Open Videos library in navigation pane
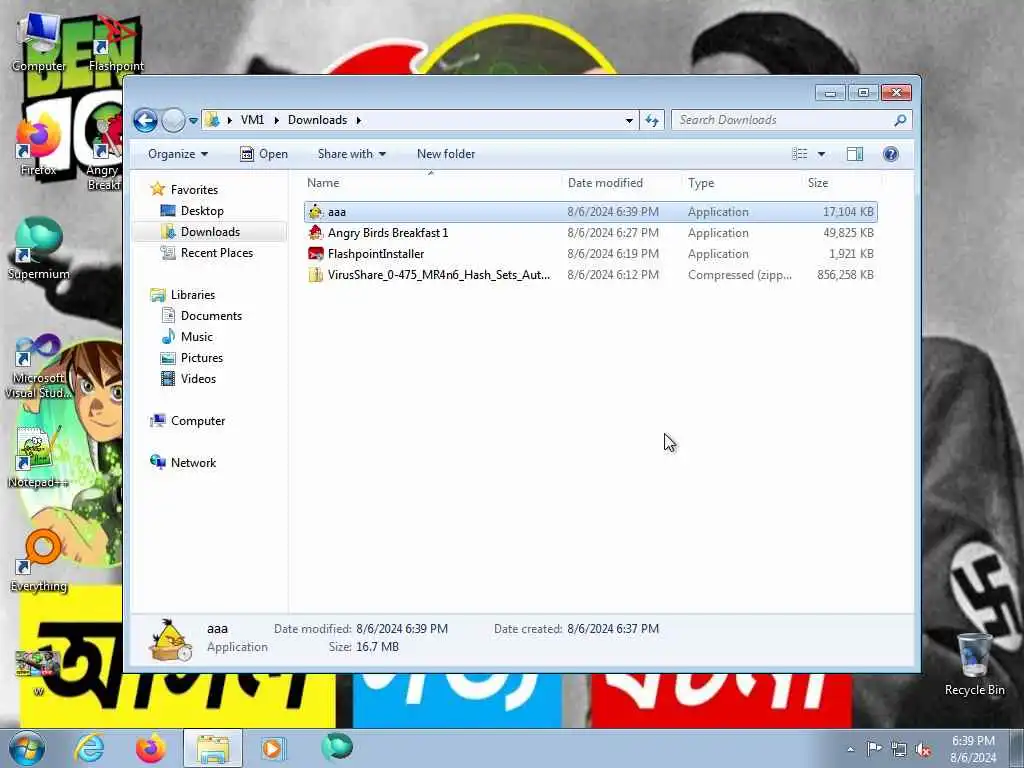Screen dimensions: 1024x768 click(198, 379)
